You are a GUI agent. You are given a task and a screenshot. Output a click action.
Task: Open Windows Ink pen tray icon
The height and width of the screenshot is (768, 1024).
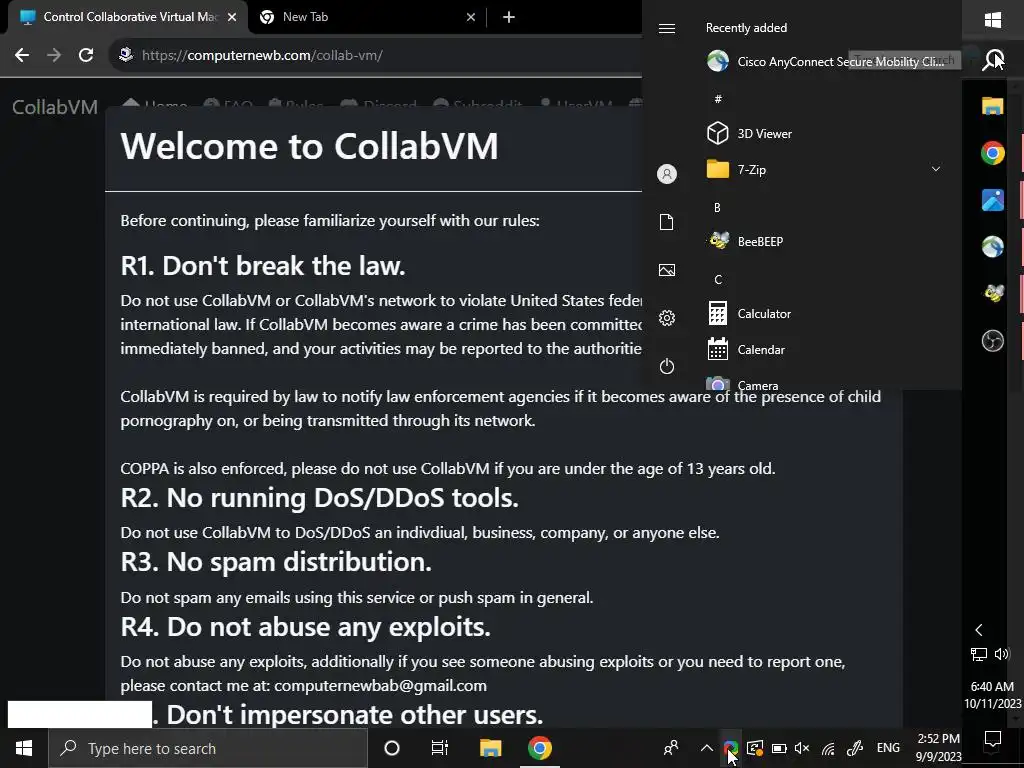click(855, 748)
